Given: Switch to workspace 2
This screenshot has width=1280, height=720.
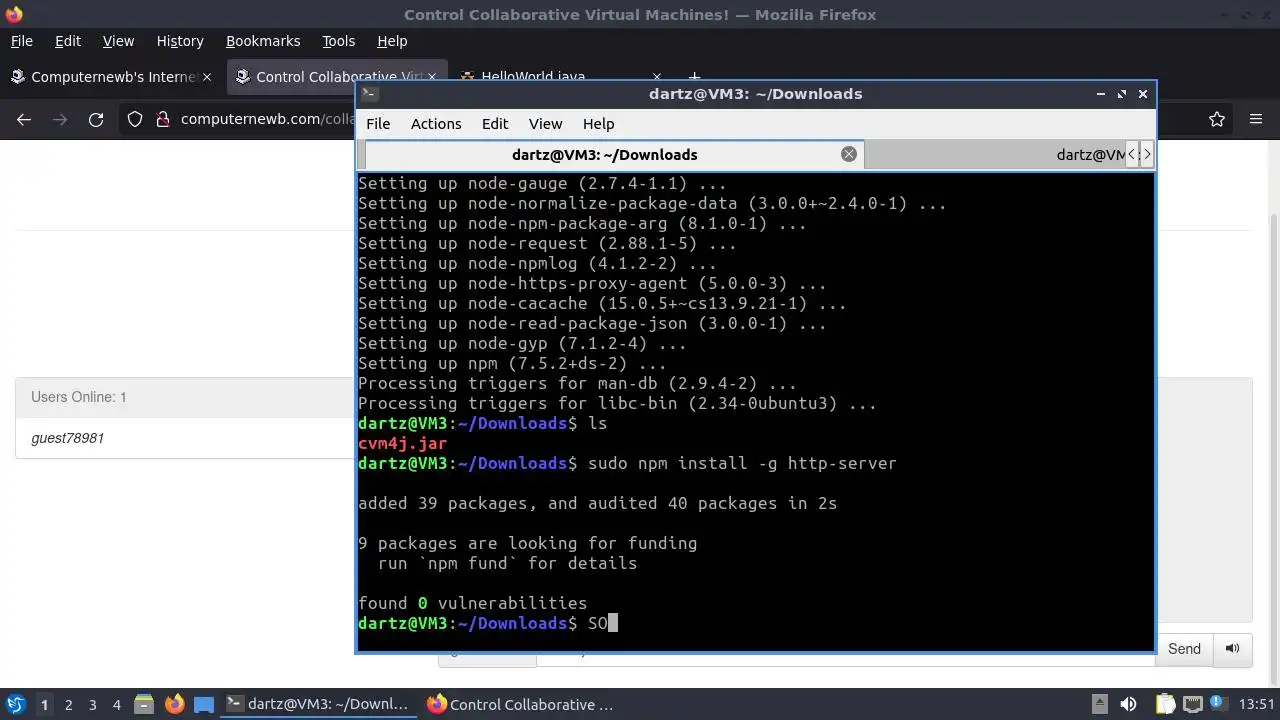Looking at the screenshot, I should (x=68, y=705).
